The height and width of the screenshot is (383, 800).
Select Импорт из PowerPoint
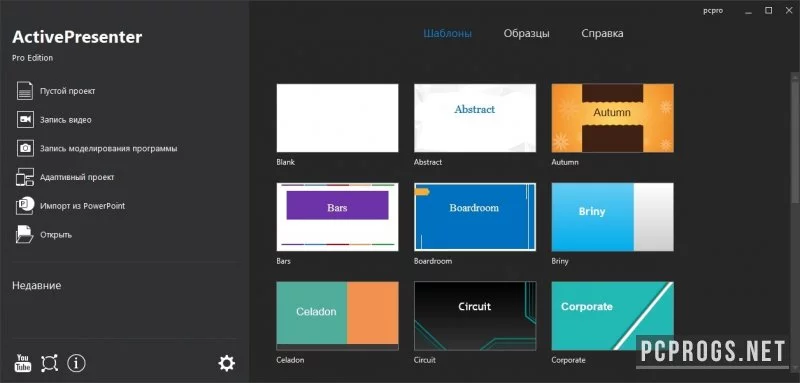(x=83, y=206)
